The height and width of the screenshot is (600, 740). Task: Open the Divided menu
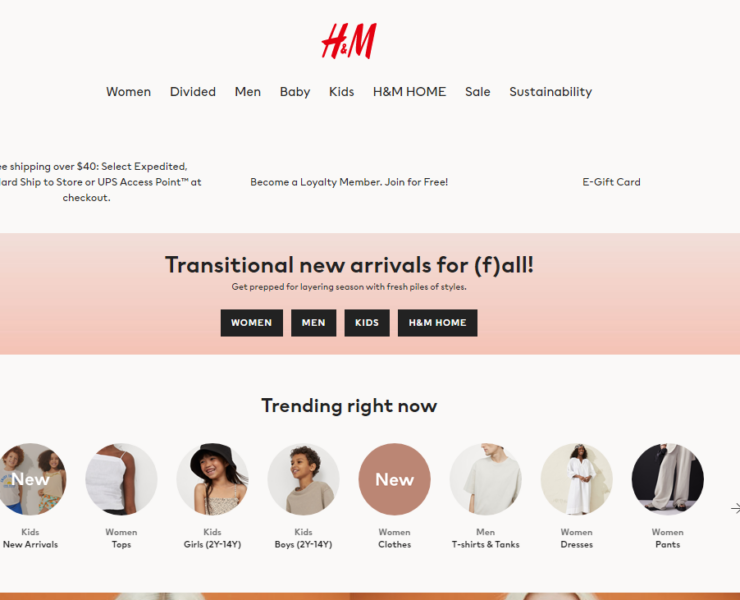tap(193, 92)
